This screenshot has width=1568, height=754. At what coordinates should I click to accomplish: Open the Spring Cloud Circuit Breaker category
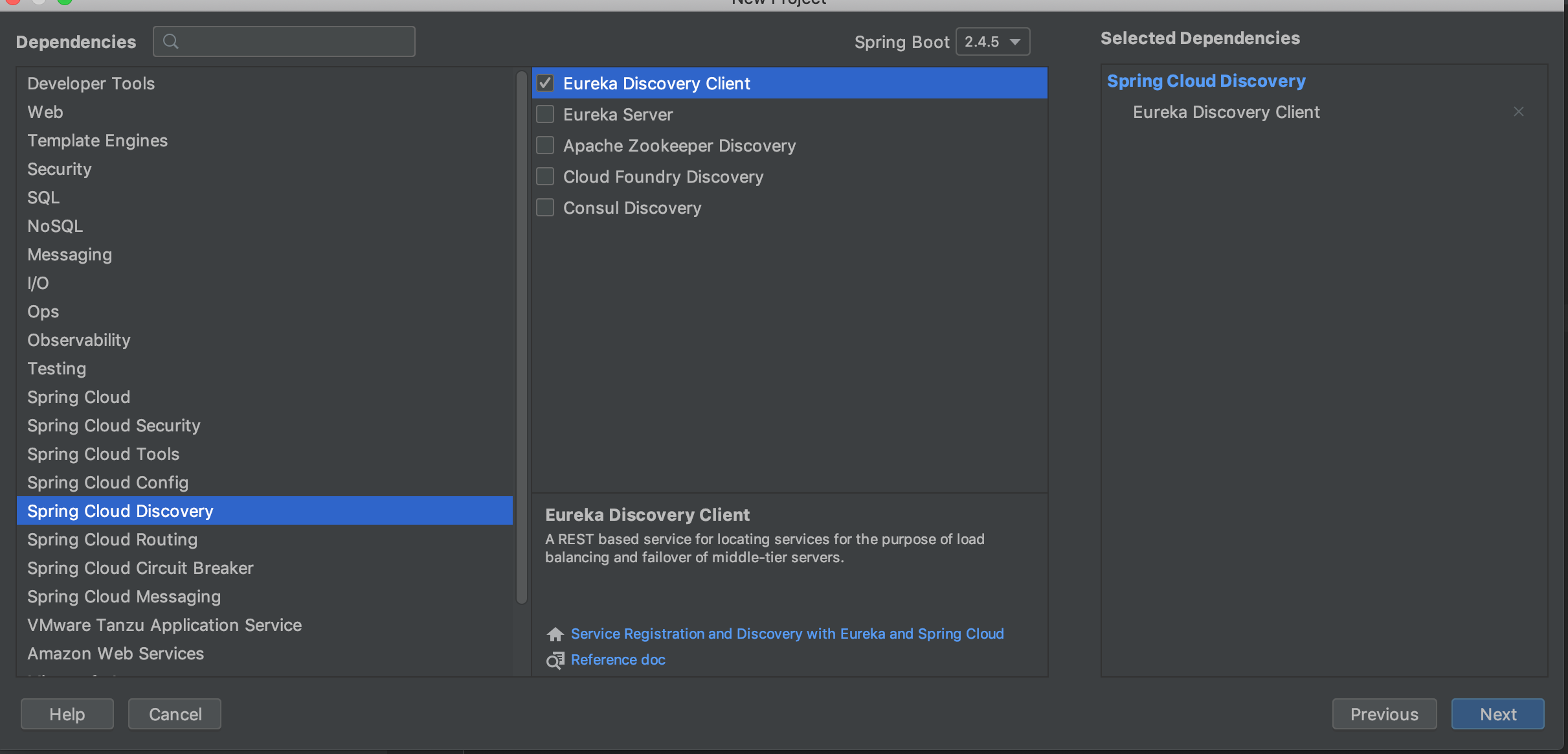140,568
